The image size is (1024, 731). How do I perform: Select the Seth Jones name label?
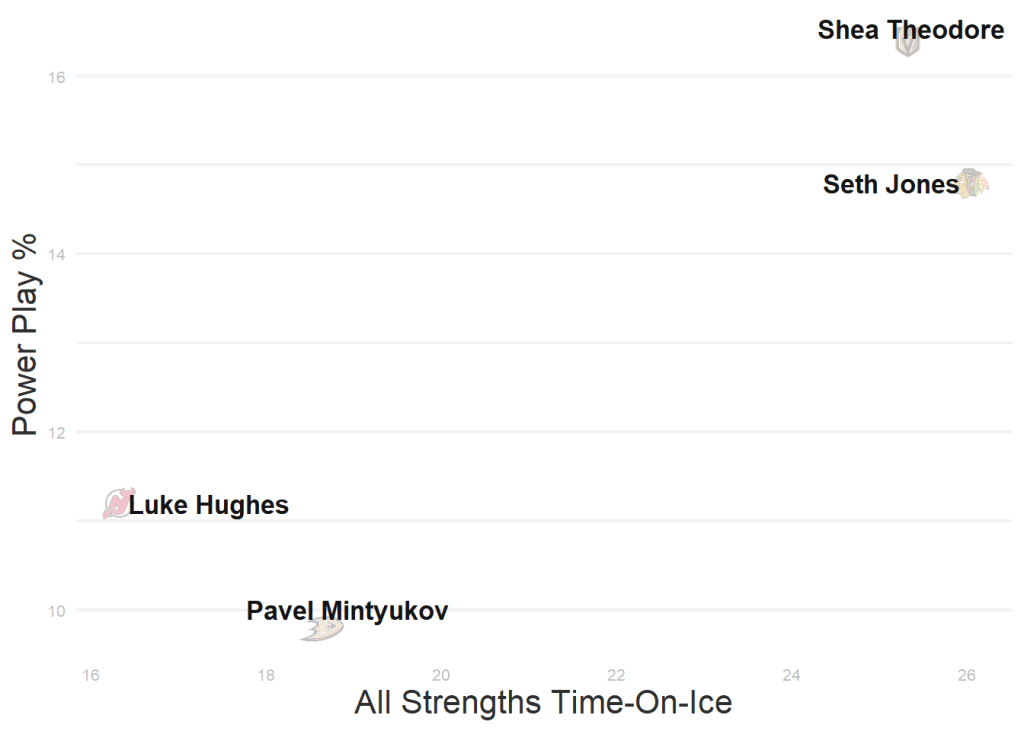click(890, 185)
